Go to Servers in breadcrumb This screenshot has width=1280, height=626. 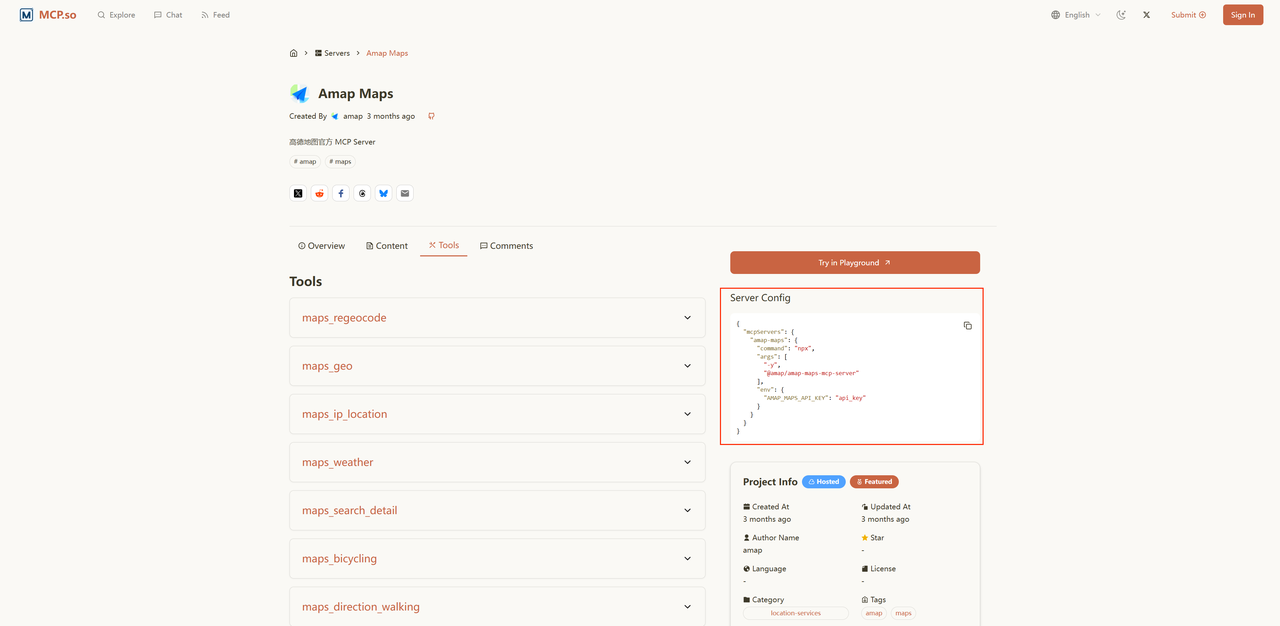(x=332, y=53)
